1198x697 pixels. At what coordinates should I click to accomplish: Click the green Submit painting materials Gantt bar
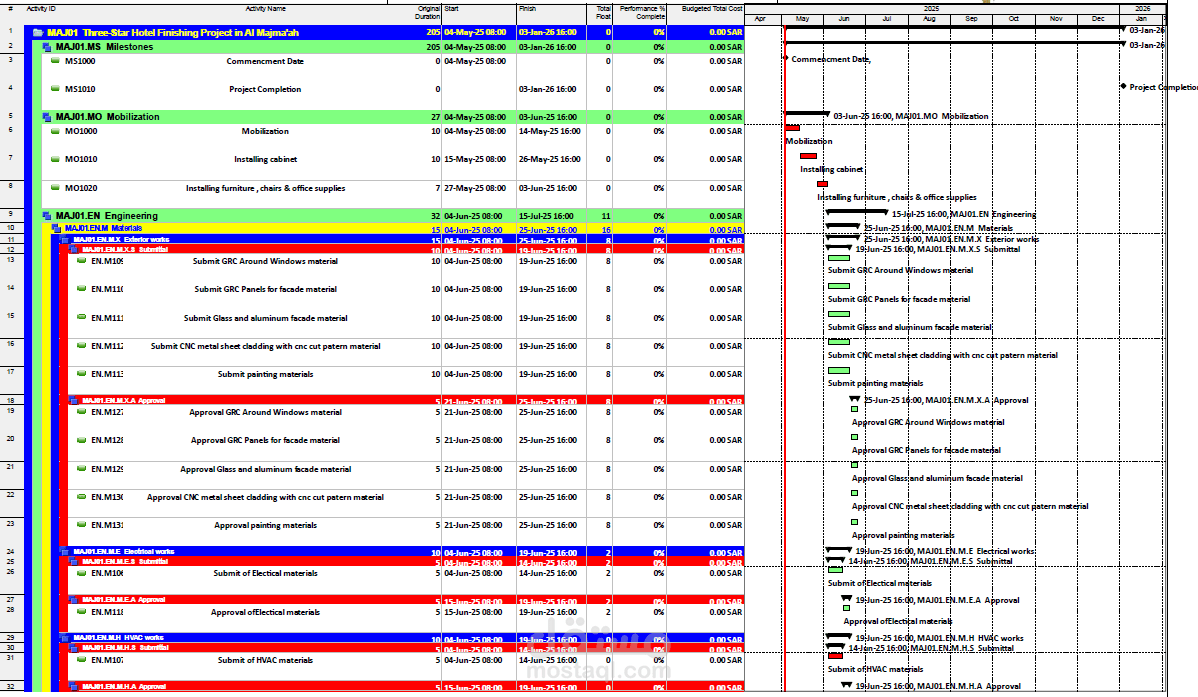839,371
